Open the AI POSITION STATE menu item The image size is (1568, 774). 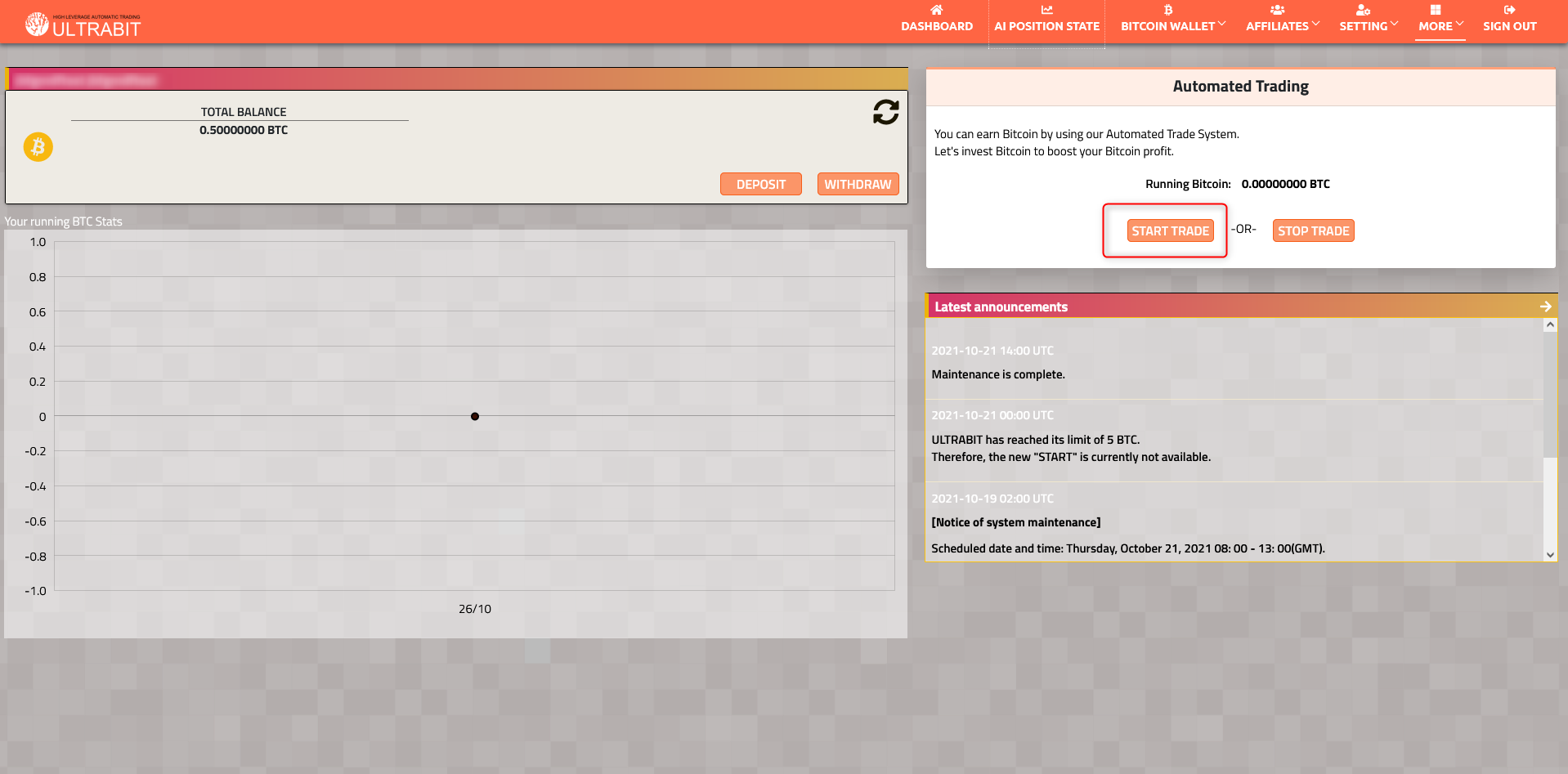(1046, 26)
